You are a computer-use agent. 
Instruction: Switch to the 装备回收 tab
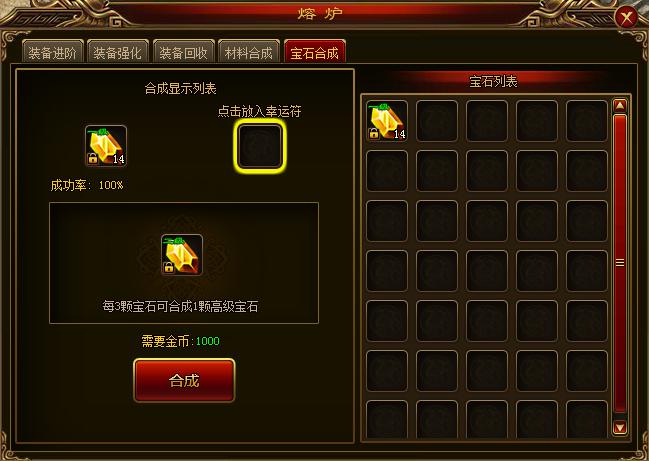pos(183,52)
